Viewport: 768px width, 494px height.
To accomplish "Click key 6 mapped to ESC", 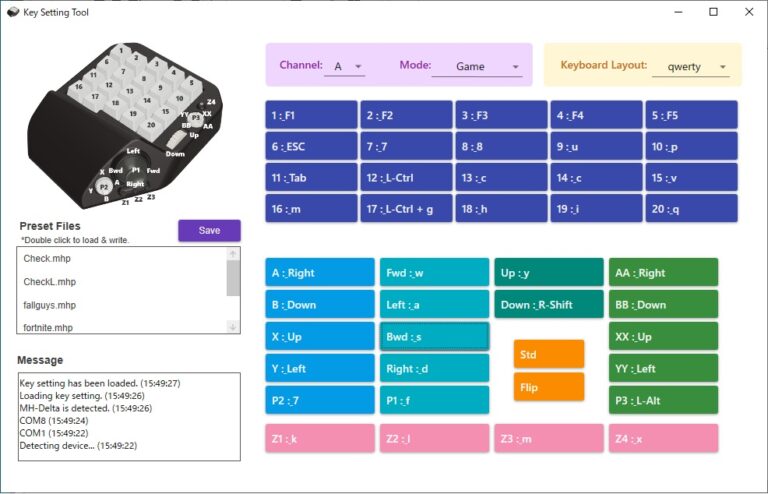I will point(312,146).
